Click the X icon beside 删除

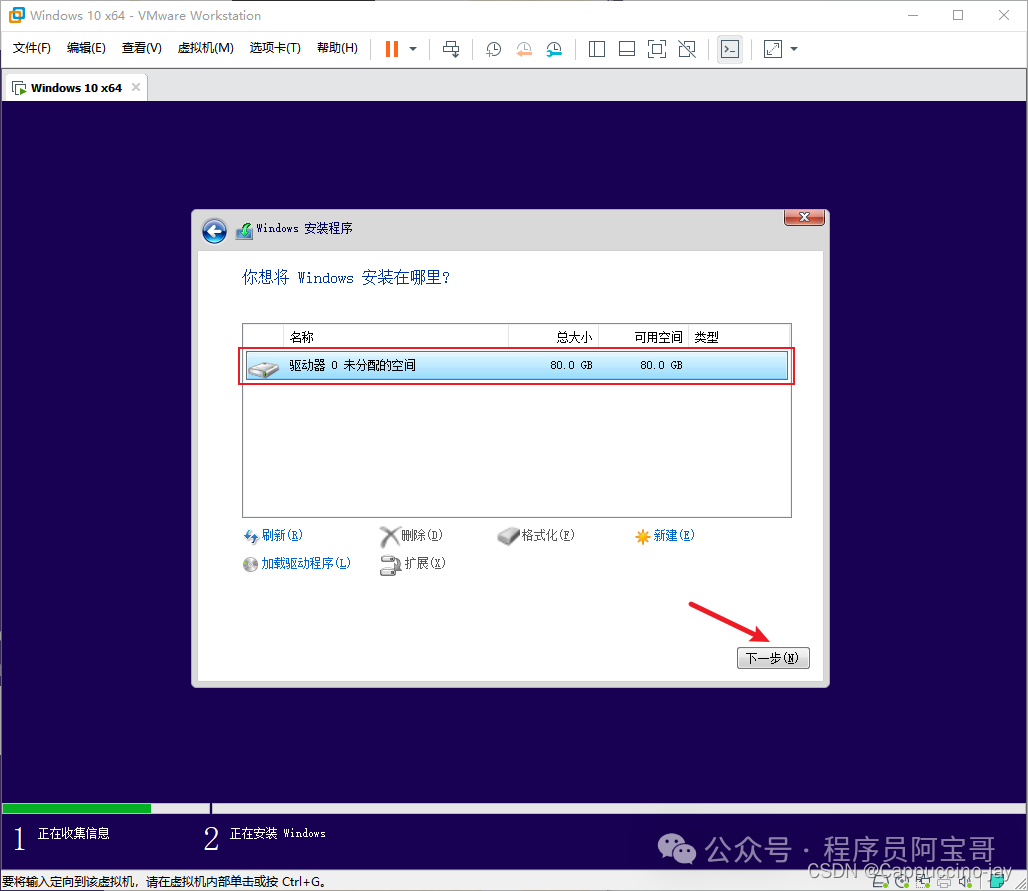click(x=389, y=536)
